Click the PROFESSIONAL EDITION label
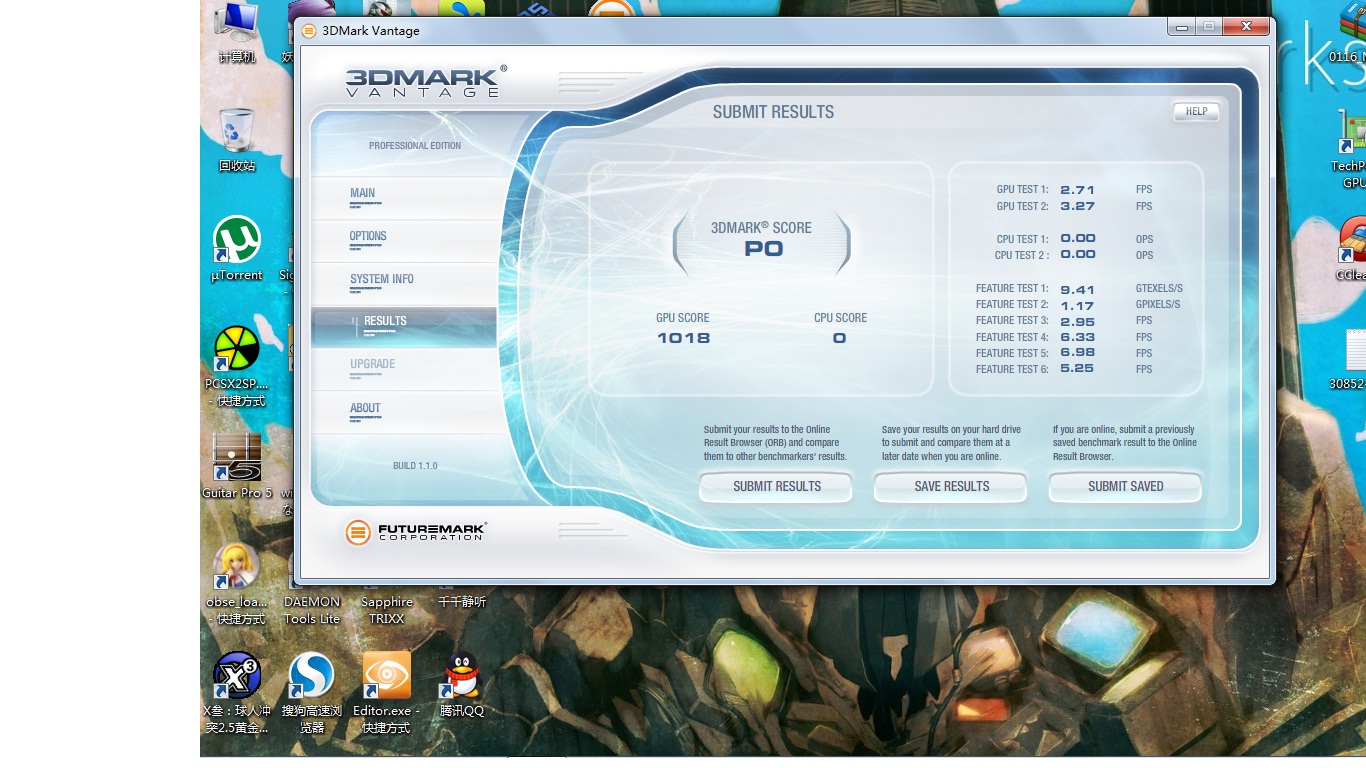 (415, 146)
